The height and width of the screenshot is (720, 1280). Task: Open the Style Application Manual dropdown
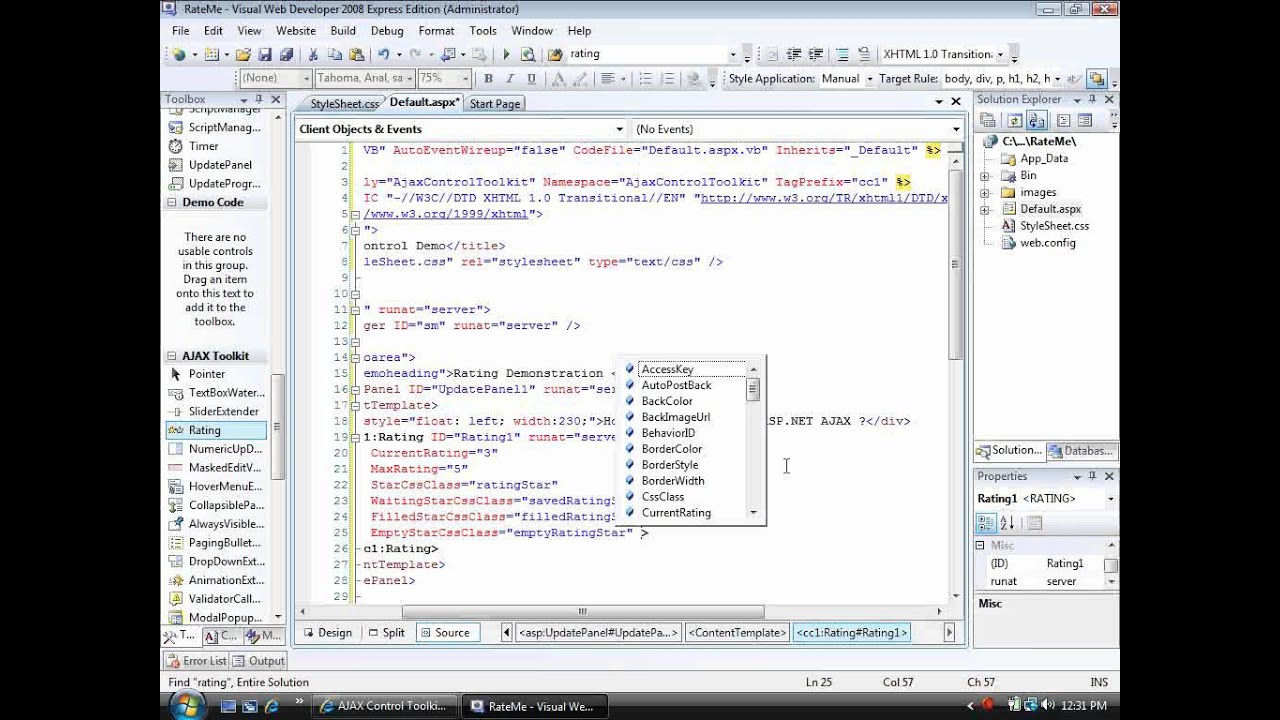coord(868,79)
